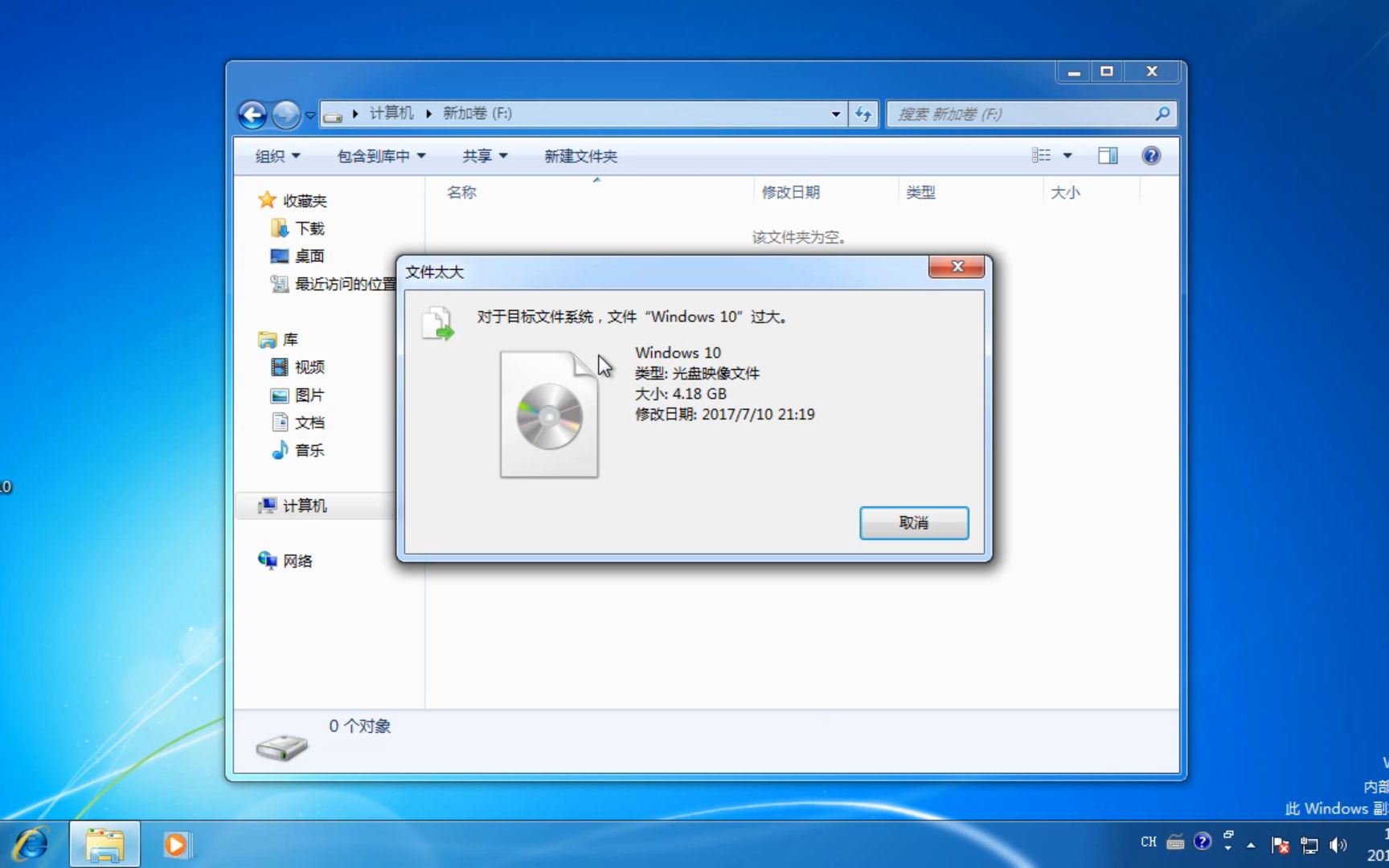Maximize the Explorer window
The image size is (1389, 868).
pyautogui.click(x=1107, y=72)
